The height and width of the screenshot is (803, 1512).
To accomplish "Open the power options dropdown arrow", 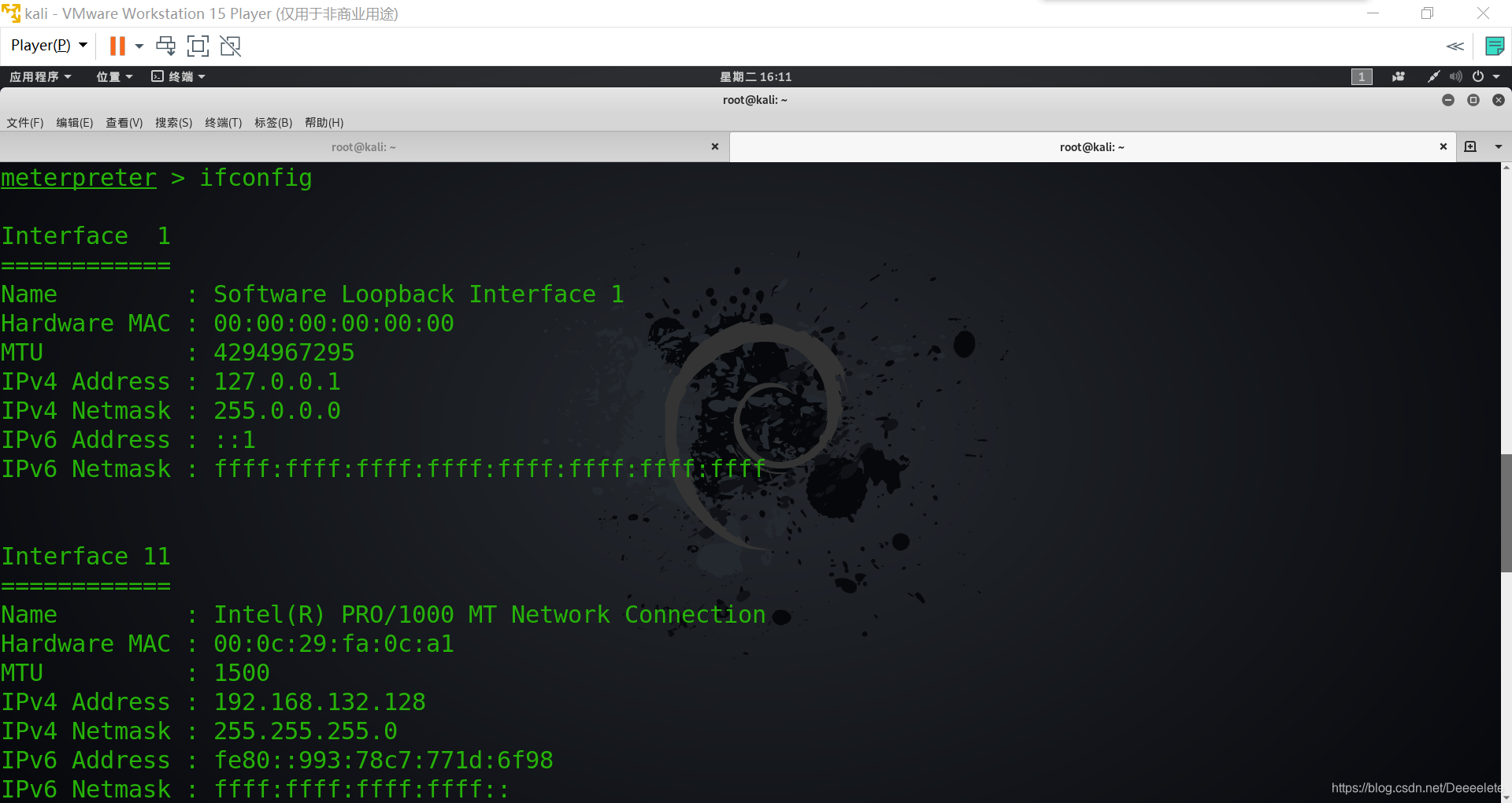I will tap(139, 46).
